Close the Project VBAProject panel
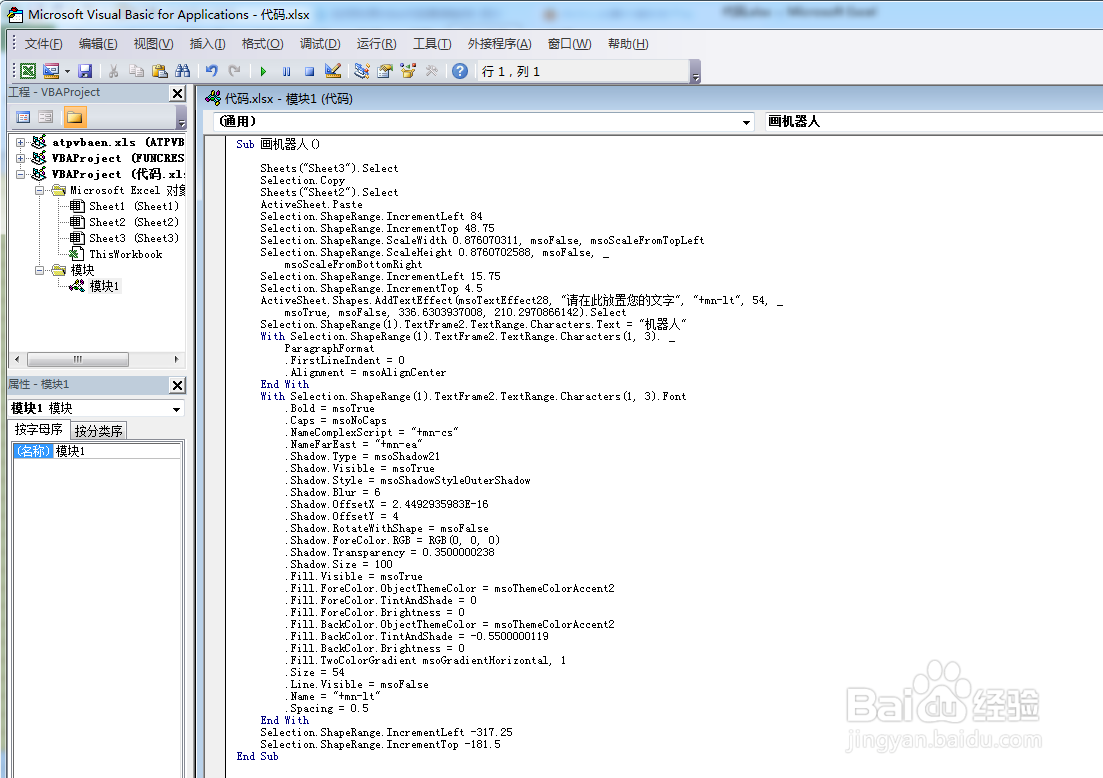The height and width of the screenshot is (778, 1103). pos(178,94)
